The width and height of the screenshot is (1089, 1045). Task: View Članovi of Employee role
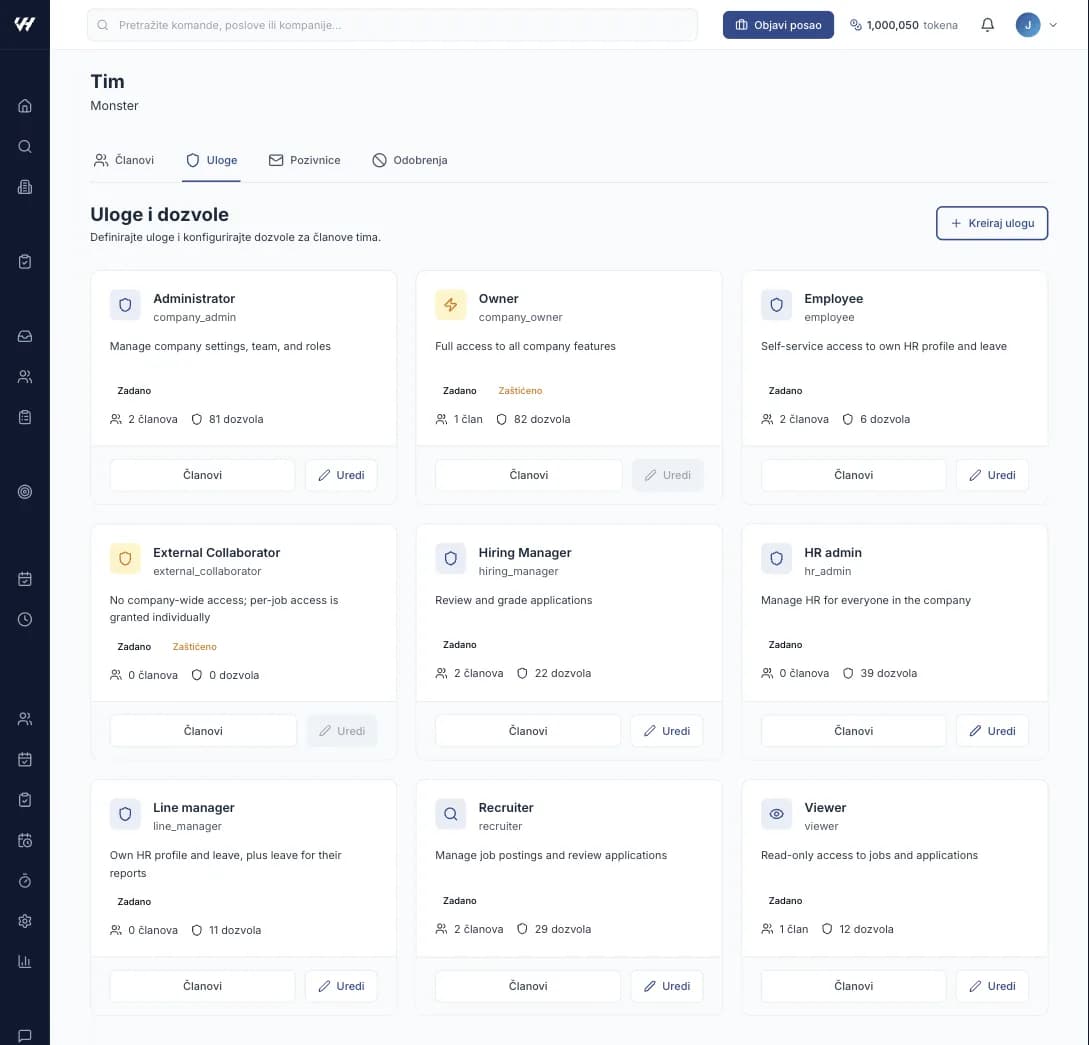854,475
